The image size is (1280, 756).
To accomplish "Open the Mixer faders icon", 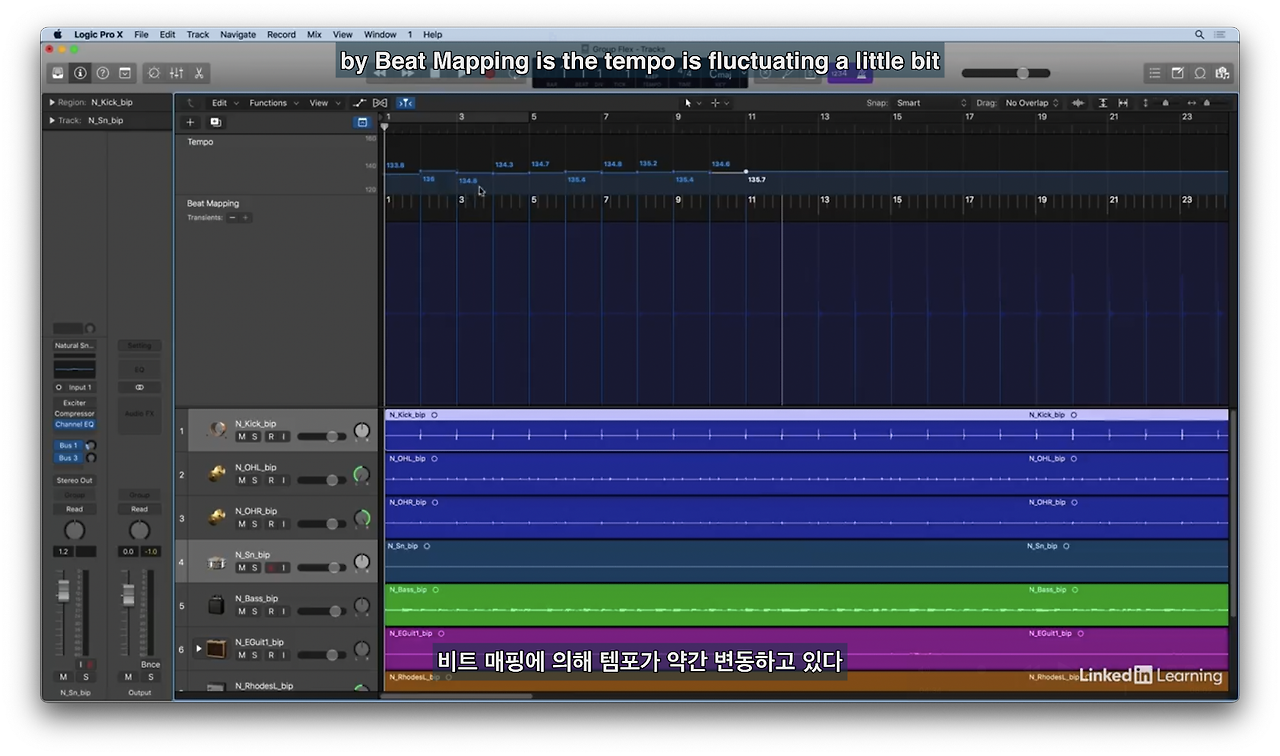I will coord(177,73).
